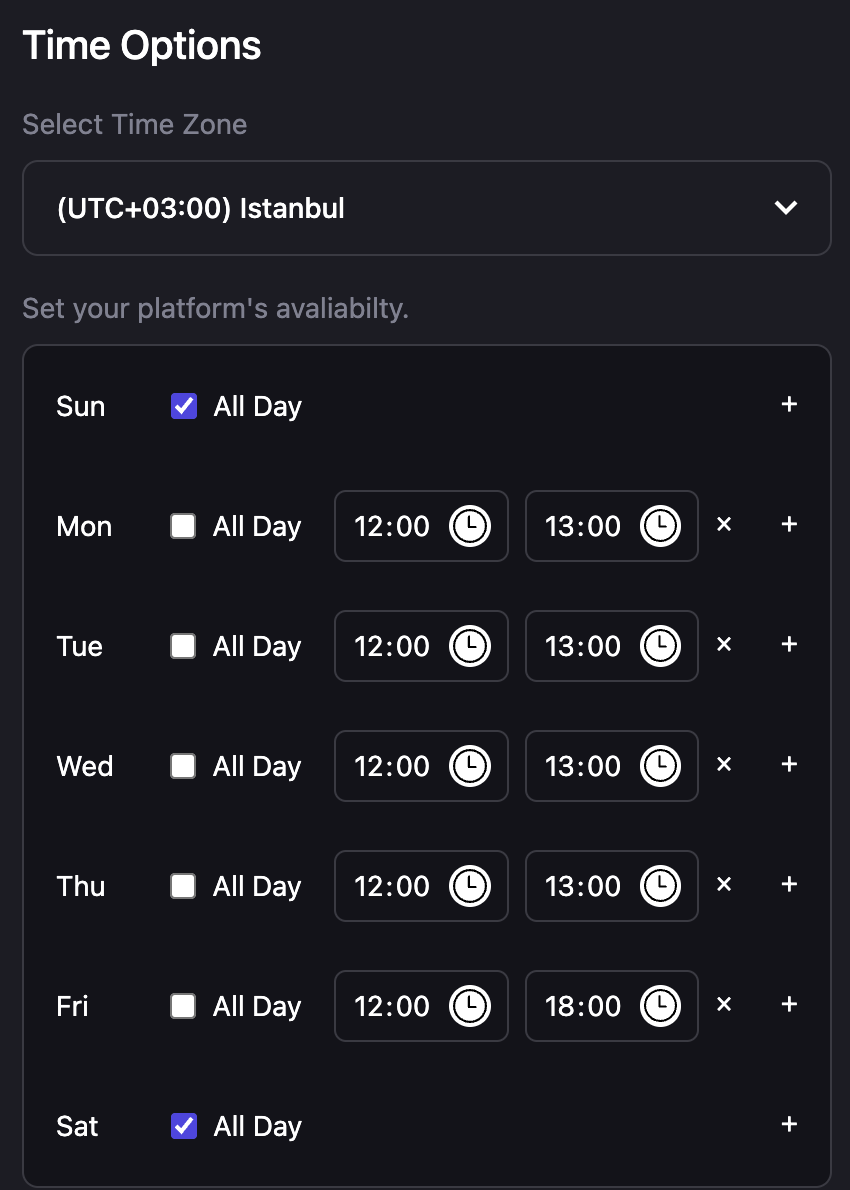The image size is (850, 1190).
Task: Uncheck Saturday All Day checkbox
Action: [x=184, y=1126]
